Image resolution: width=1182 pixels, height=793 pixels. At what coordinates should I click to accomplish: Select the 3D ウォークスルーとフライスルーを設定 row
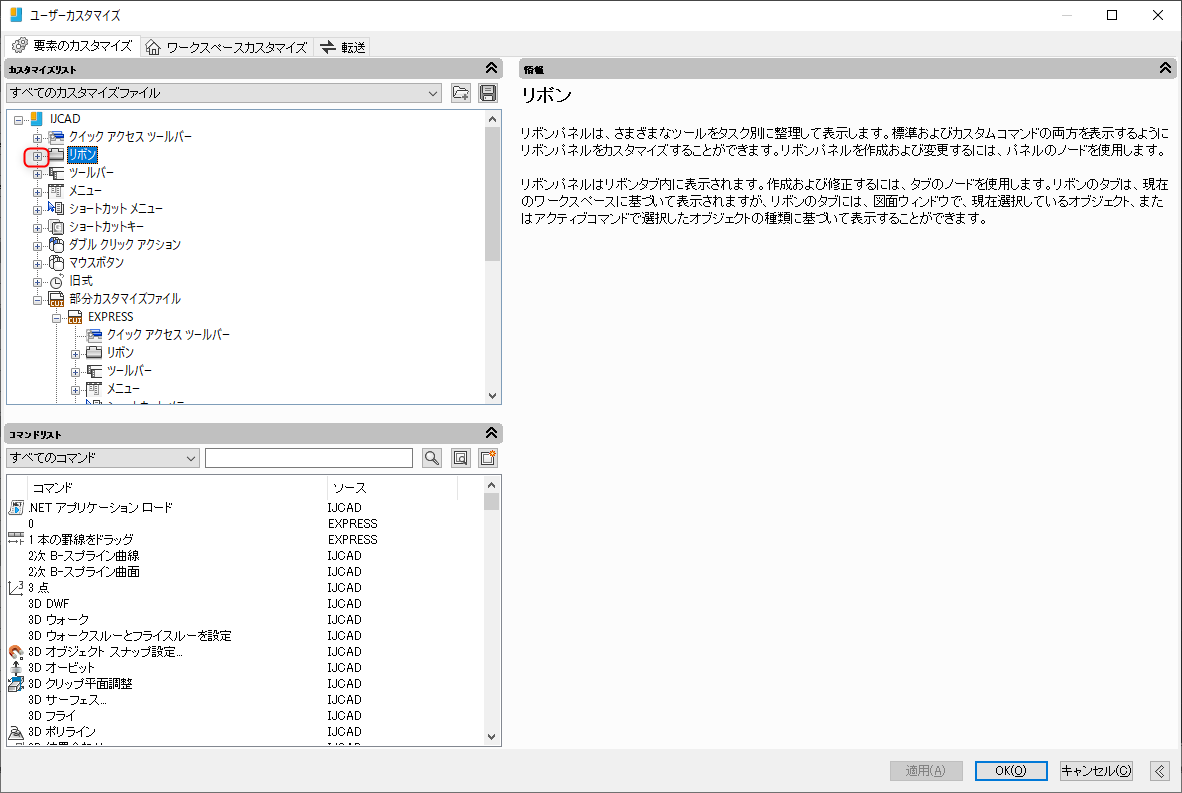tap(246, 635)
